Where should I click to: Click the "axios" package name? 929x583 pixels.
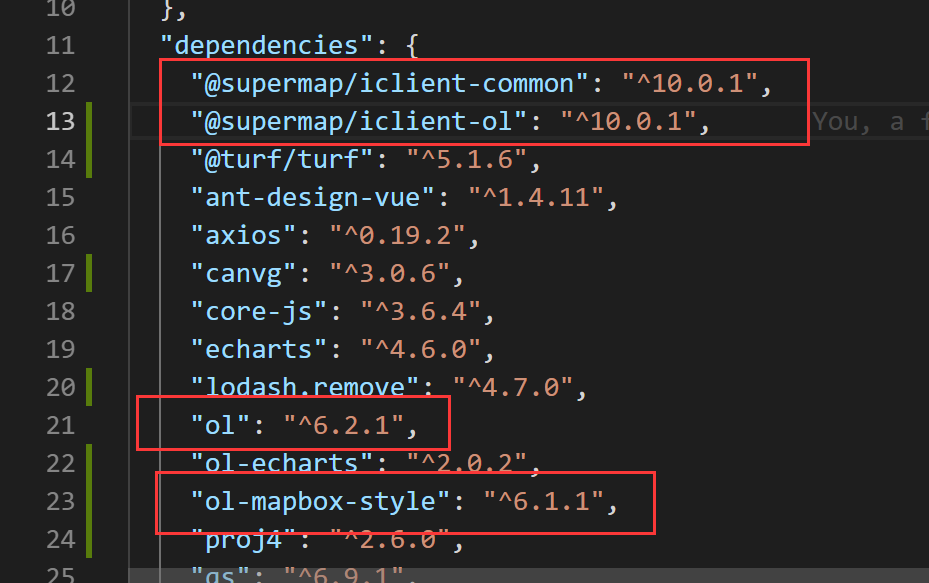click(244, 235)
